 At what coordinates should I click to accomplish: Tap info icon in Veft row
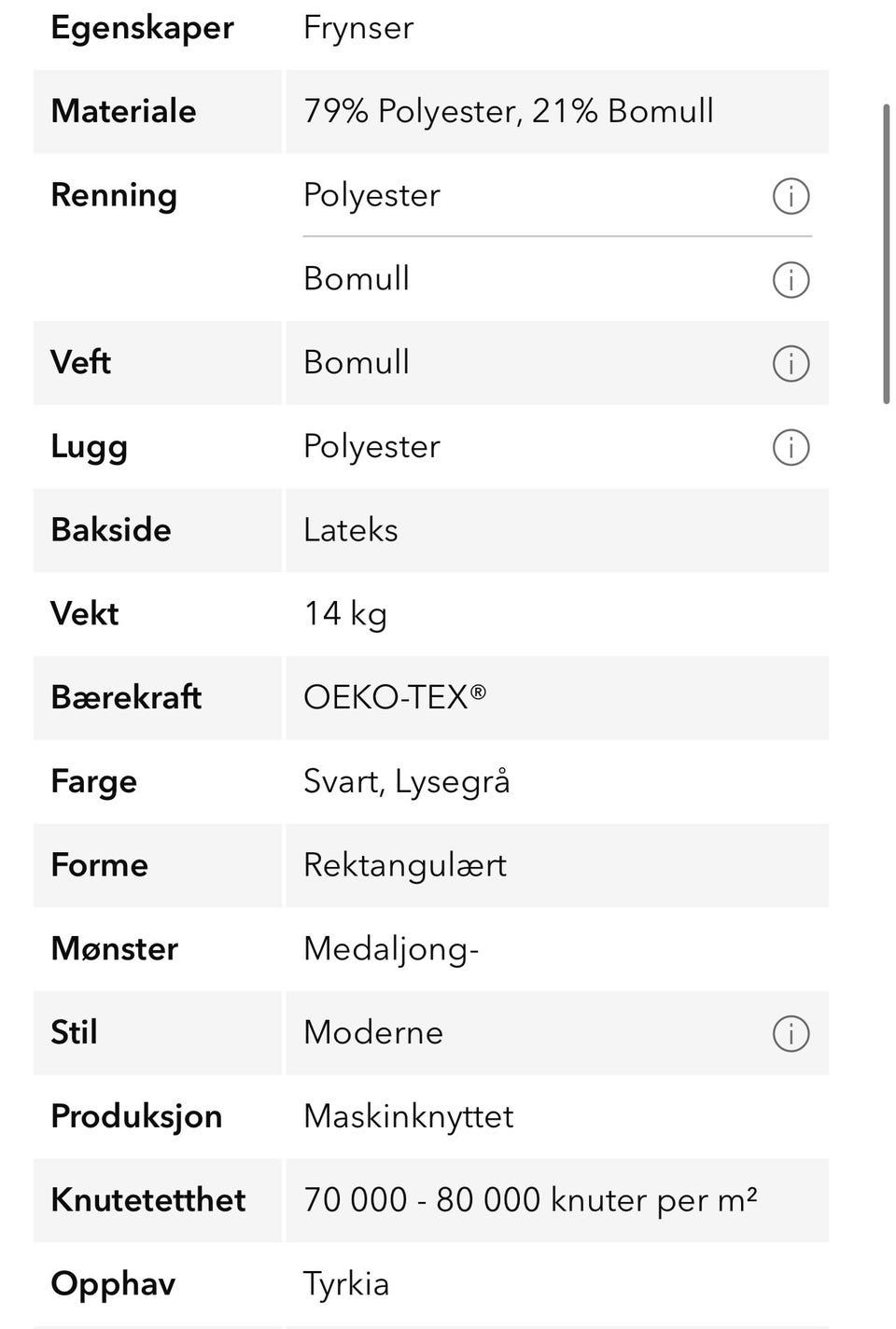[791, 363]
